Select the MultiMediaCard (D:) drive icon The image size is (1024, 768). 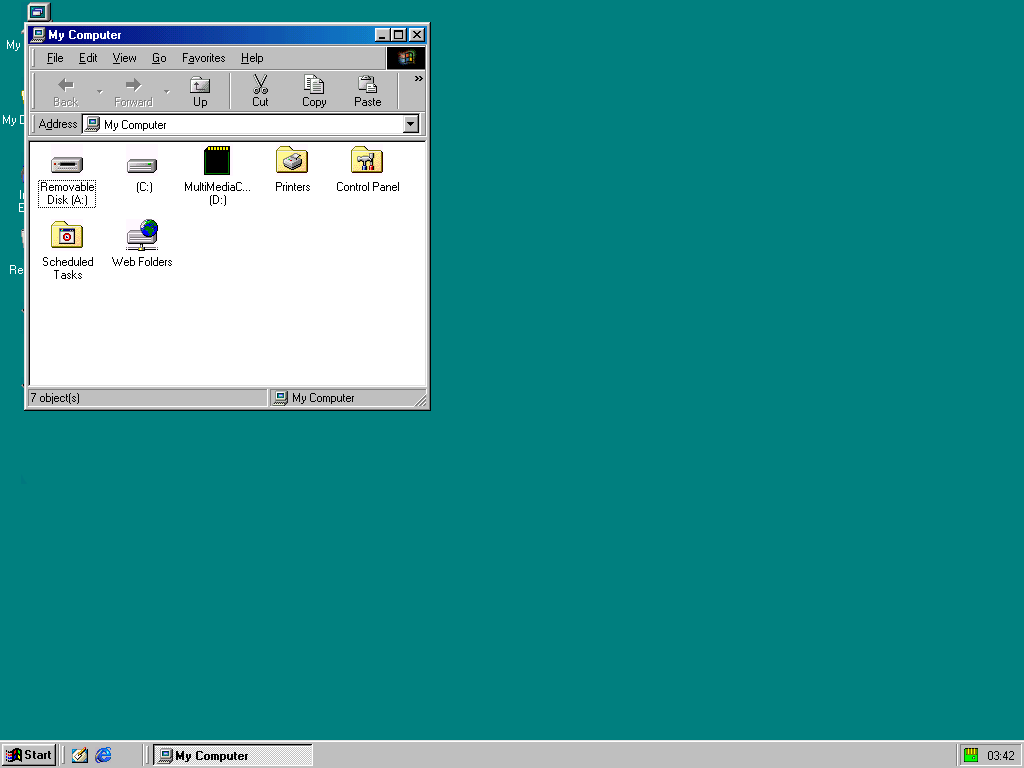(x=217, y=161)
